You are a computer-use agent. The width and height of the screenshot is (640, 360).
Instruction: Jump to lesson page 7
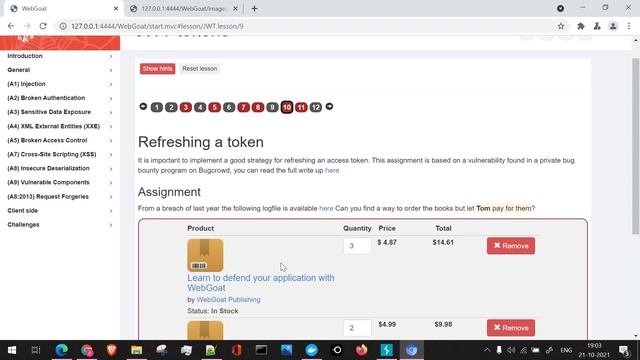coord(243,107)
